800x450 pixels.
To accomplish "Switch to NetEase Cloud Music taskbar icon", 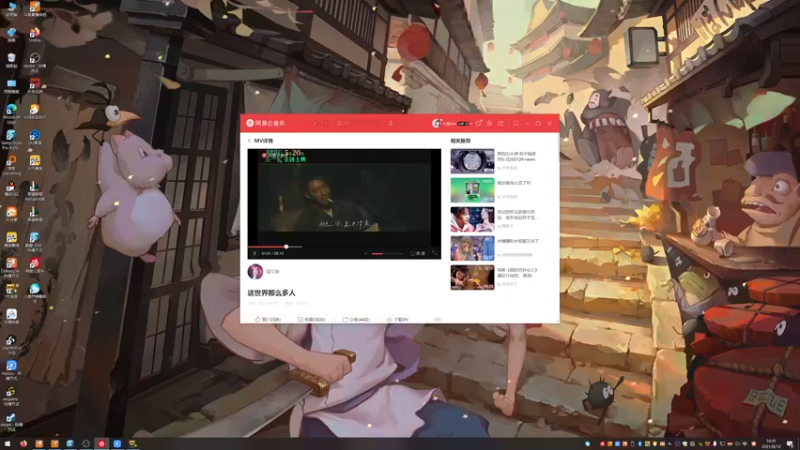I will (102, 444).
